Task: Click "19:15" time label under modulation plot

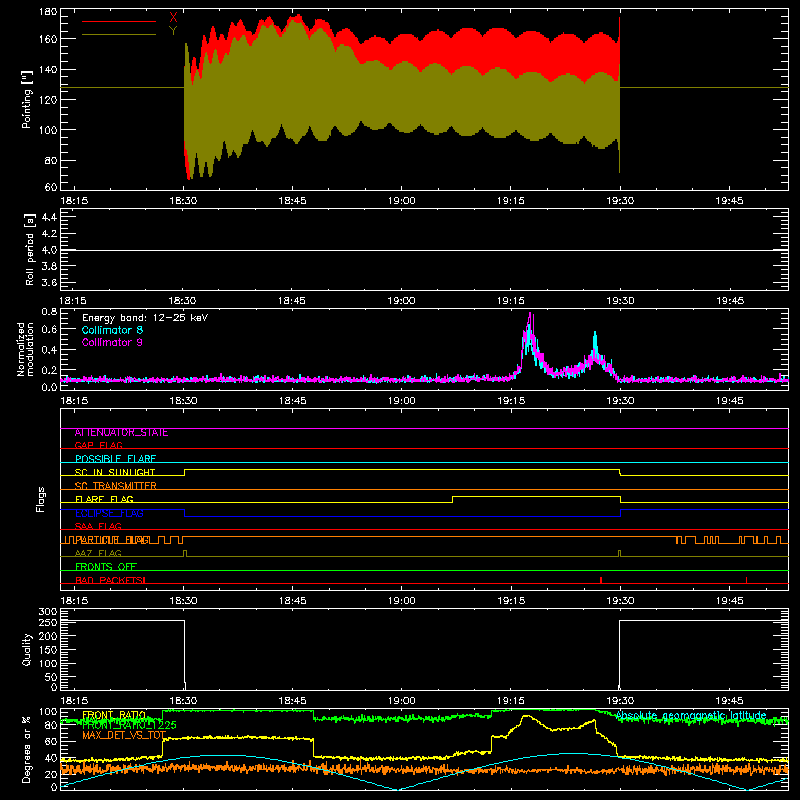Action: (x=511, y=401)
